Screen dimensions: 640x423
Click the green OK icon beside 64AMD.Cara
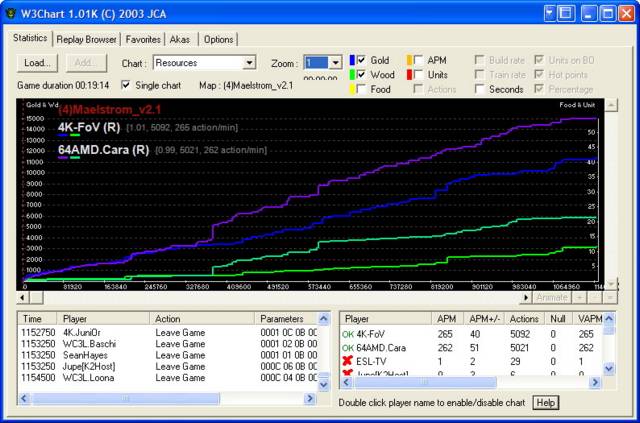[348, 348]
